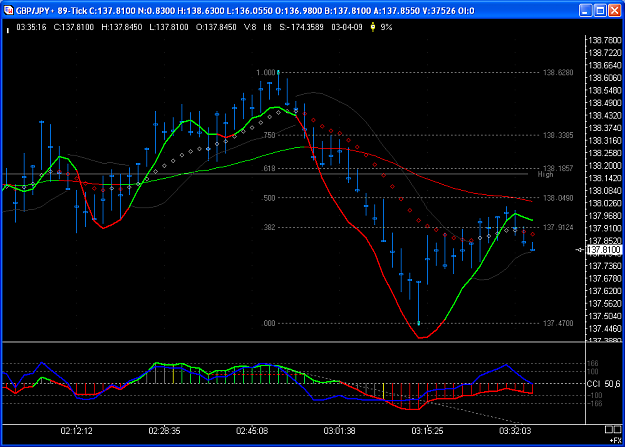625x447 pixels.
Task: Click the CCI 50.6 indicator label
Action: point(603,384)
